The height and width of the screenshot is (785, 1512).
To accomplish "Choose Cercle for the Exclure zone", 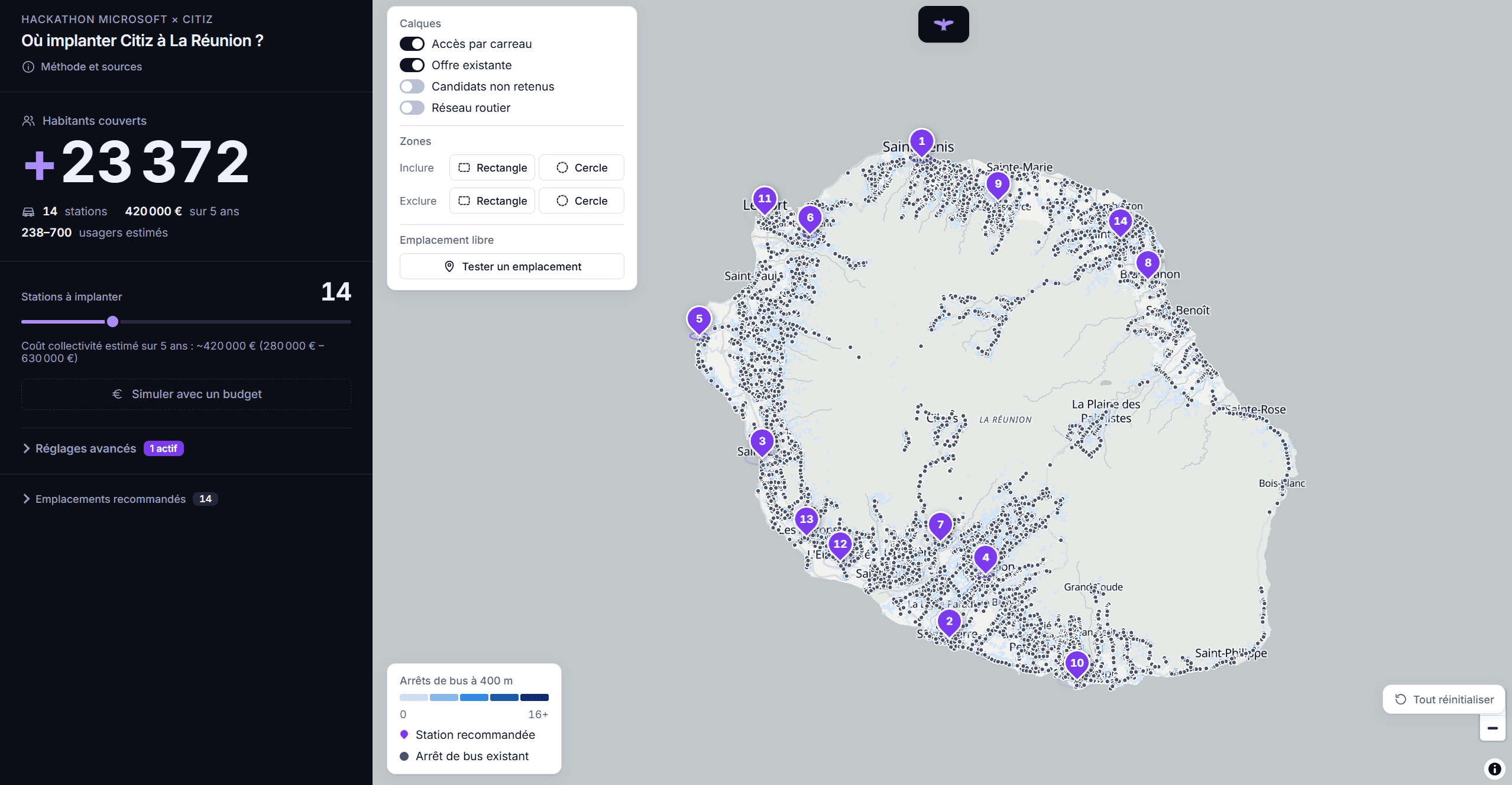I will [x=581, y=201].
